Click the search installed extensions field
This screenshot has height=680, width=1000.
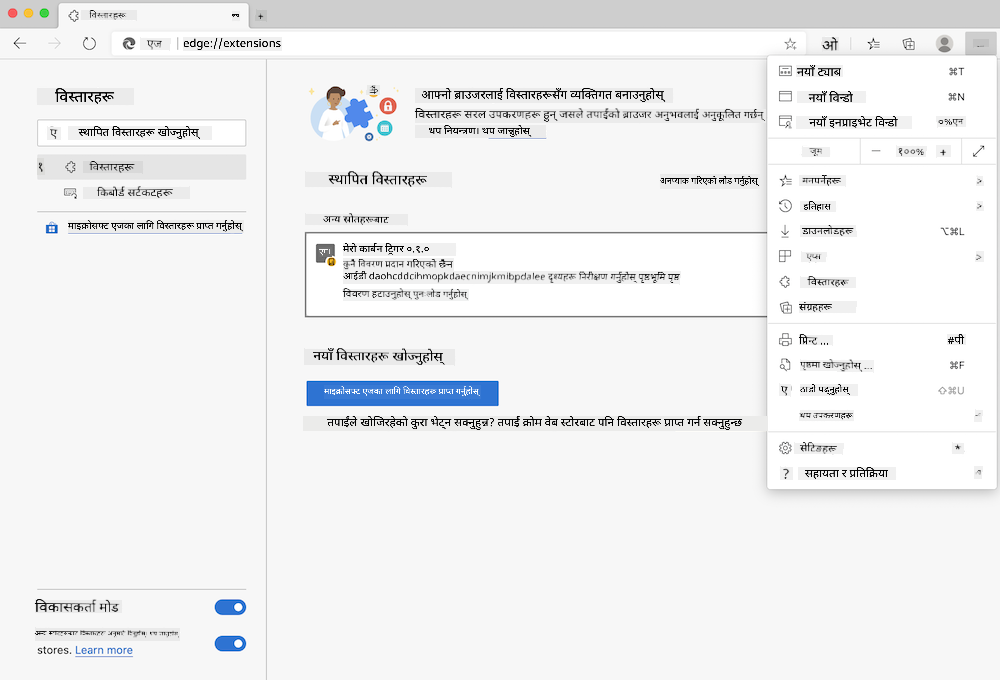pyautogui.click(x=140, y=133)
